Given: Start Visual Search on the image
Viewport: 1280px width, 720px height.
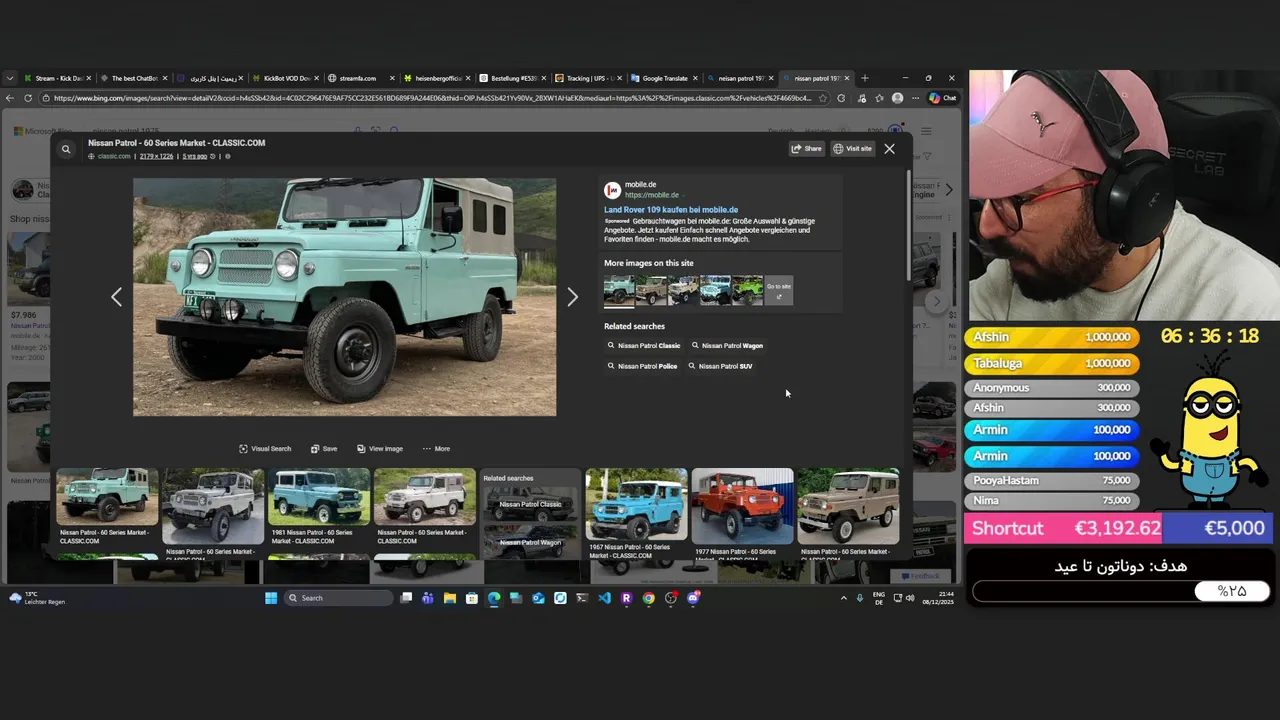Looking at the screenshot, I should pyautogui.click(x=265, y=449).
